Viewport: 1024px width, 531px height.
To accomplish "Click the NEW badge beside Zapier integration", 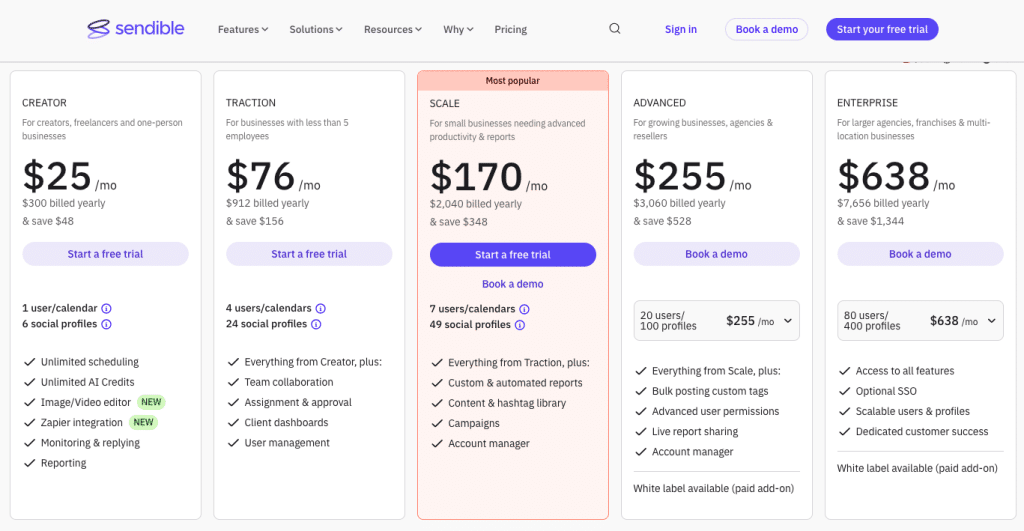I will [144, 423].
